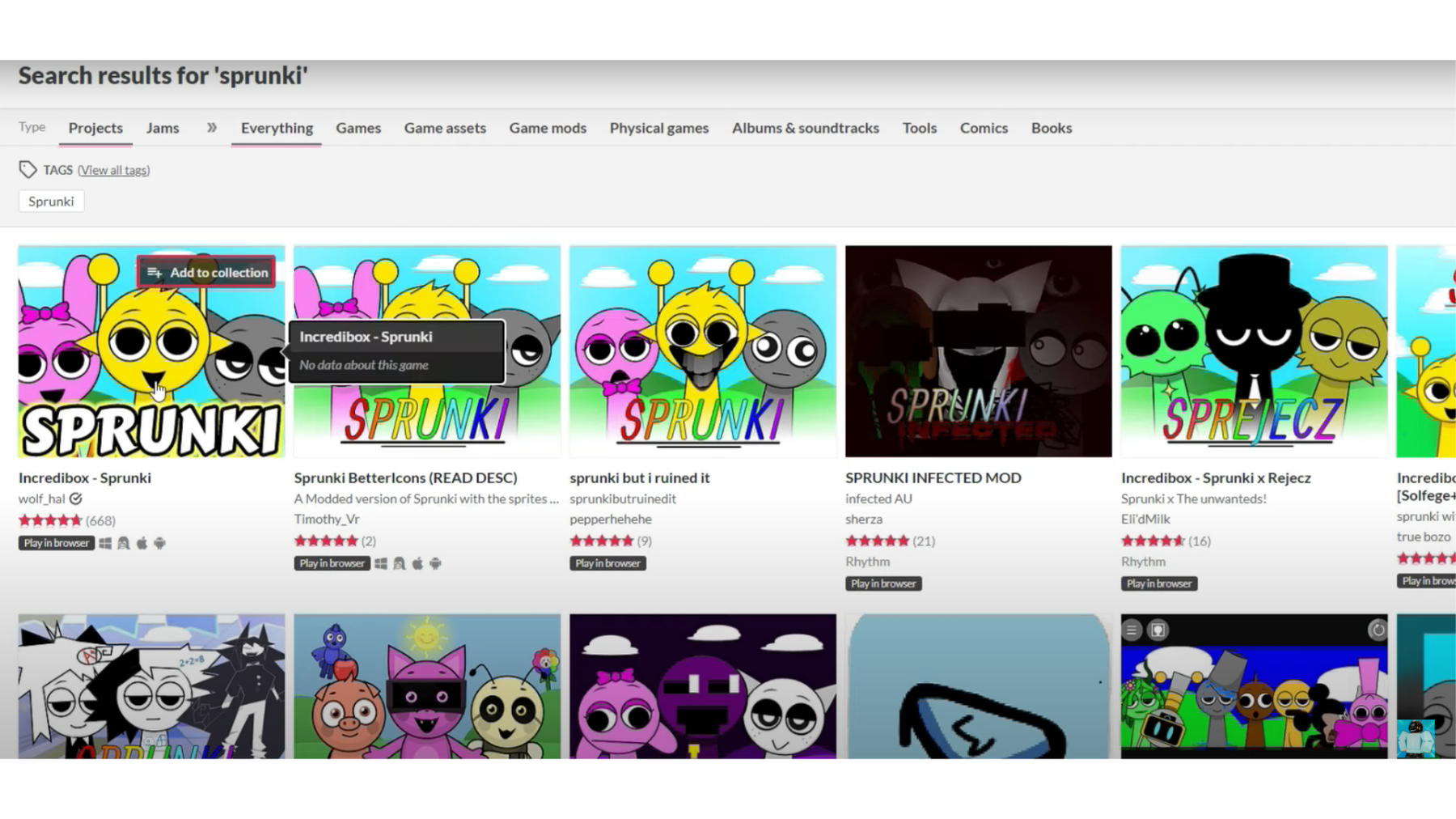
Task: Open Eli'dMilk author profile
Action: 1145,519
